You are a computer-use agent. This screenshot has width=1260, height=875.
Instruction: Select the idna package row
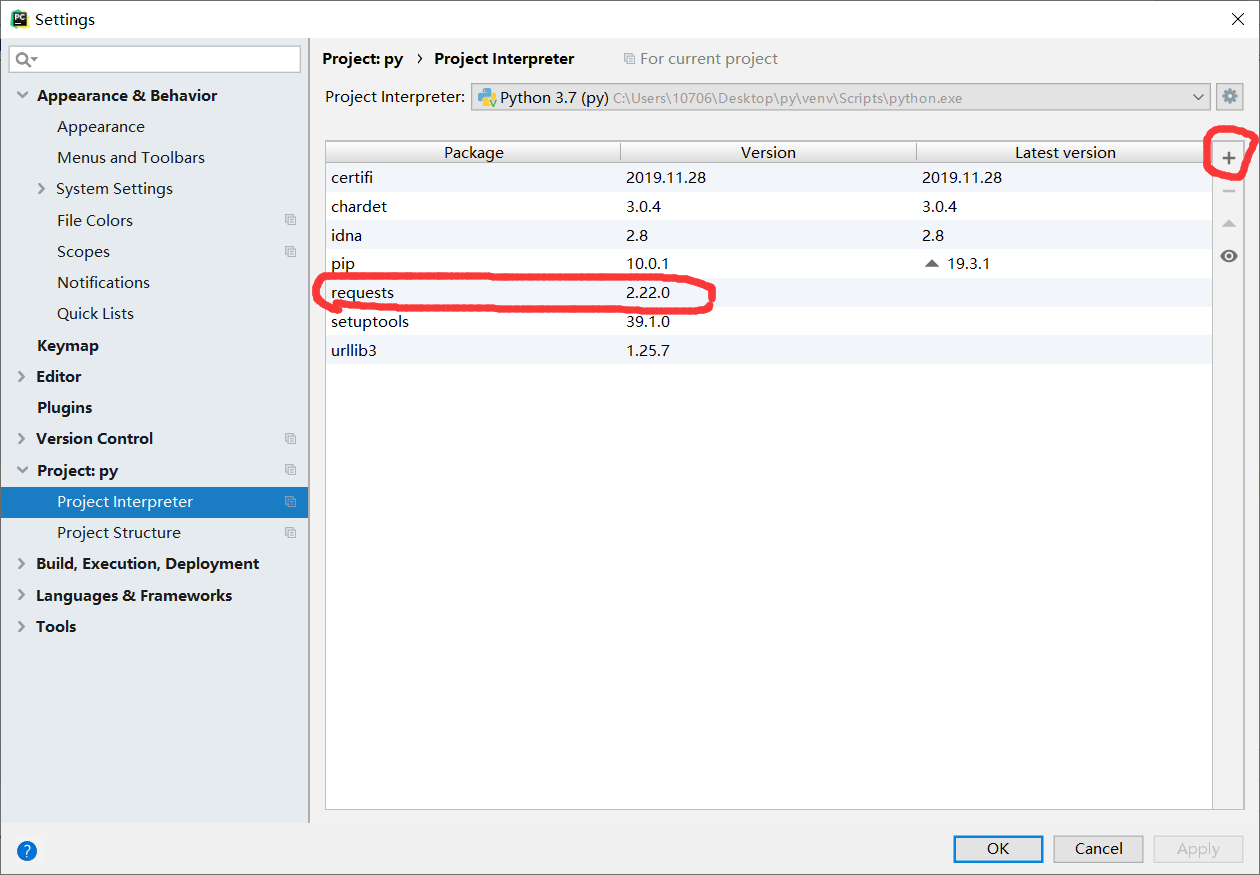tap(768, 236)
